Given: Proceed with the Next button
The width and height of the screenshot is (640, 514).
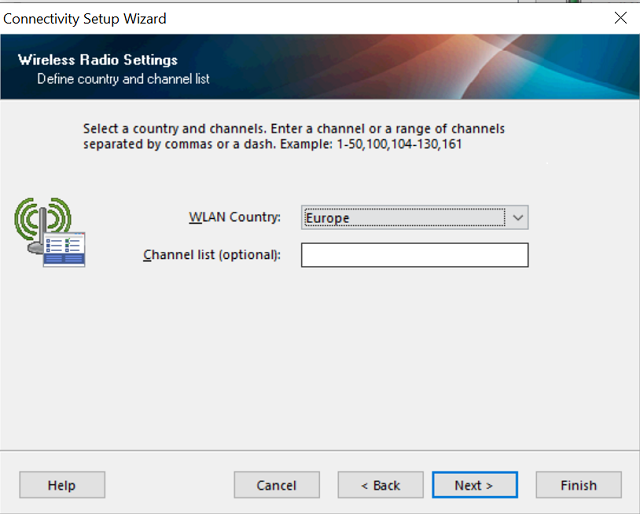Looking at the screenshot, I should [x=474, y=485].
